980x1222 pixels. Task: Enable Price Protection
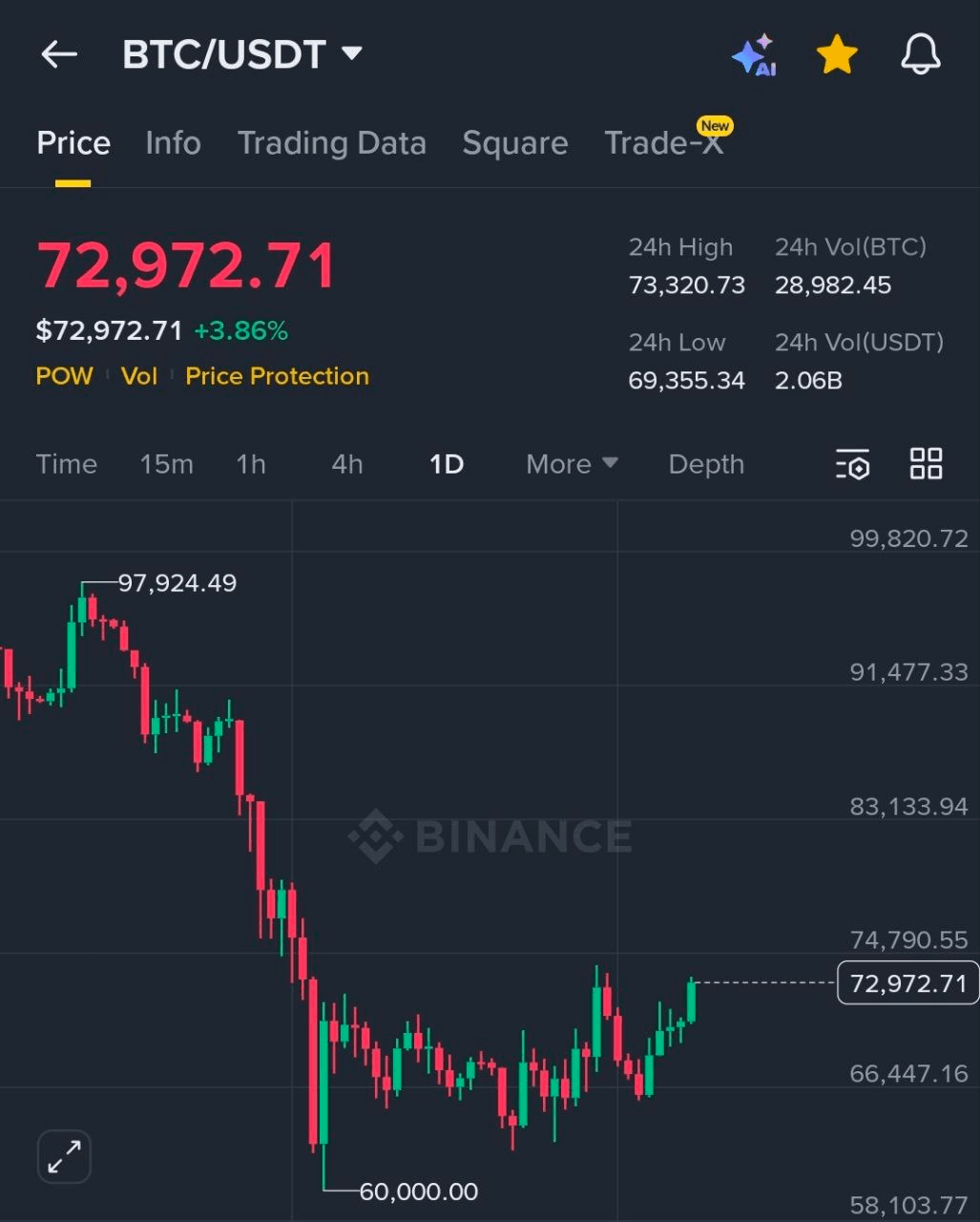(277, 376)
